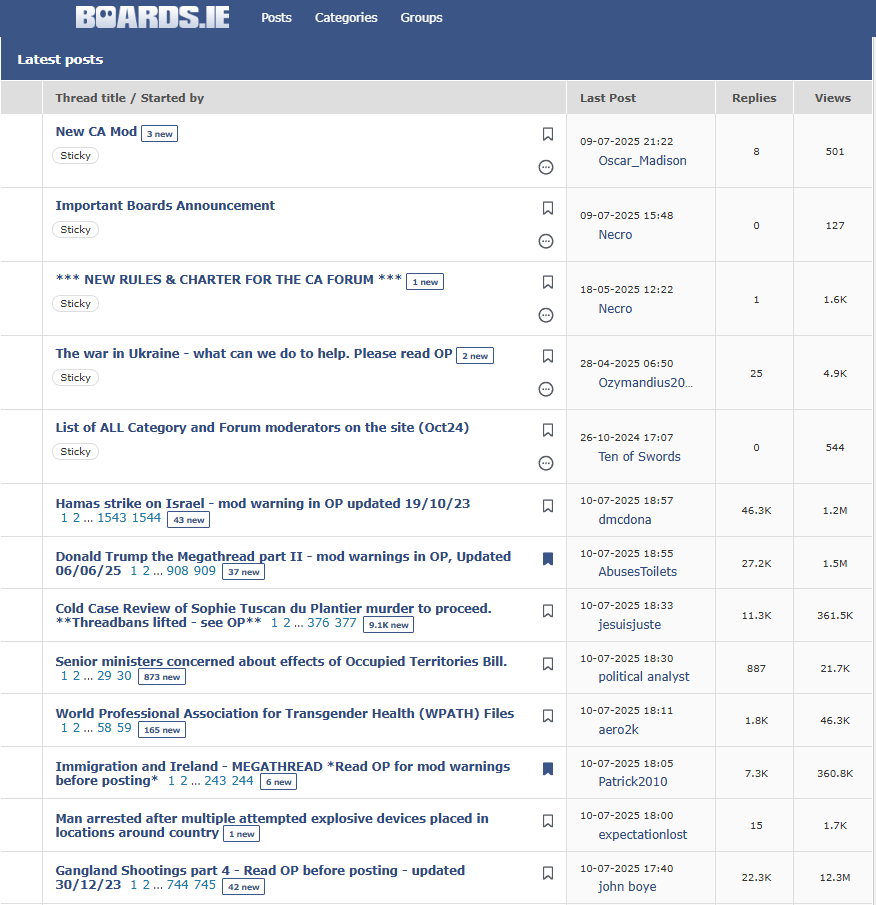The height and width of the screenshot is (905, 876).
Task: Click the Boards.ie logo
Action: [x=152, y=17]
